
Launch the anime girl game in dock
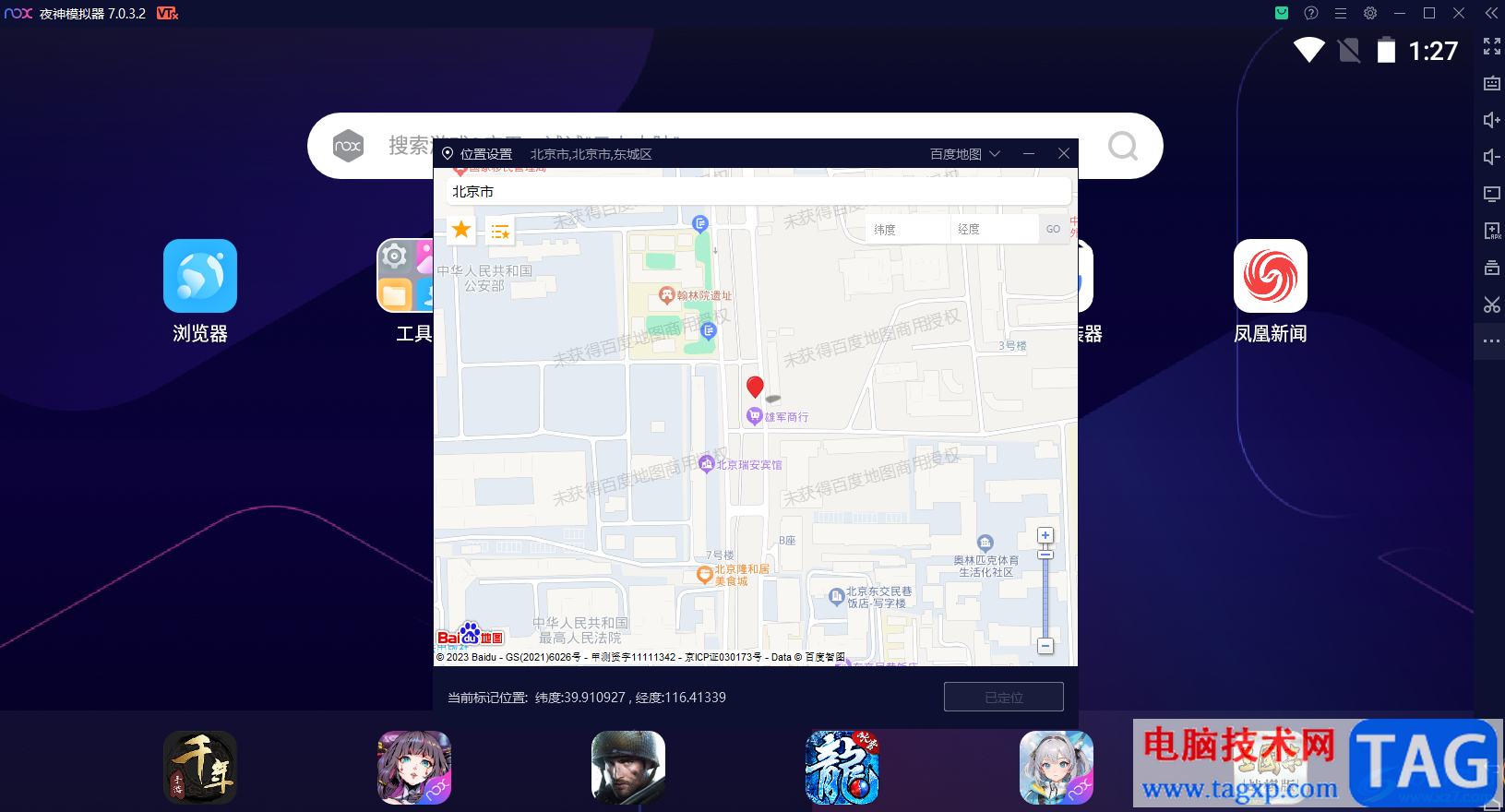coord(414,768)
